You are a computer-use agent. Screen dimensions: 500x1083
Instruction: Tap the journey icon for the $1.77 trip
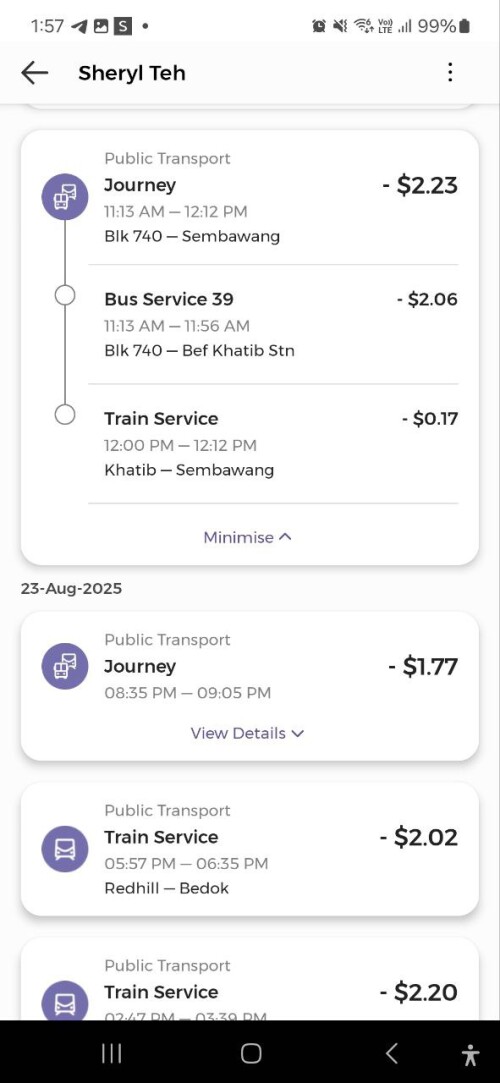click(65, 666)
